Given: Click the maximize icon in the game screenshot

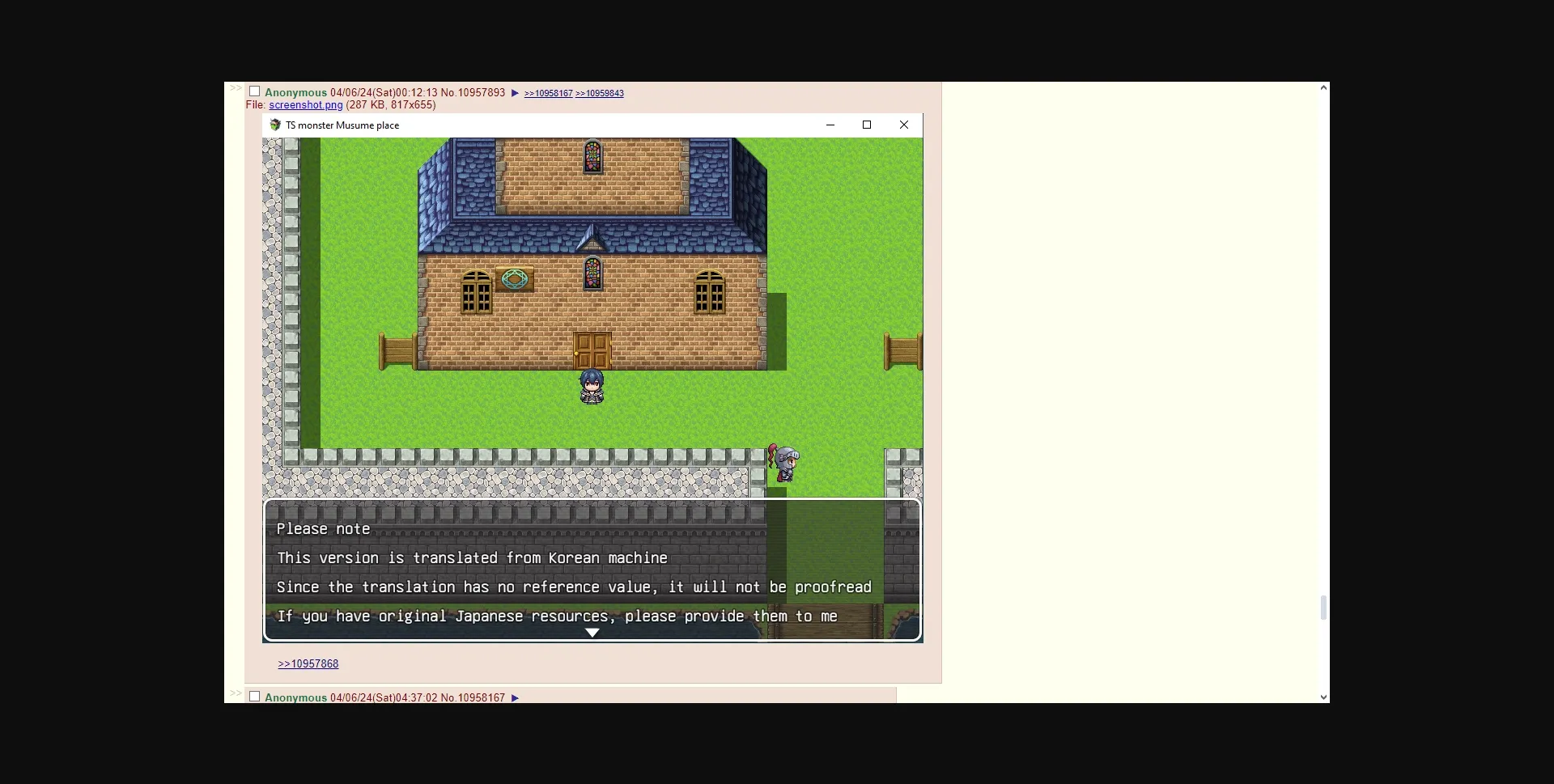Looking at the screenshot, I should coord(867,125).
